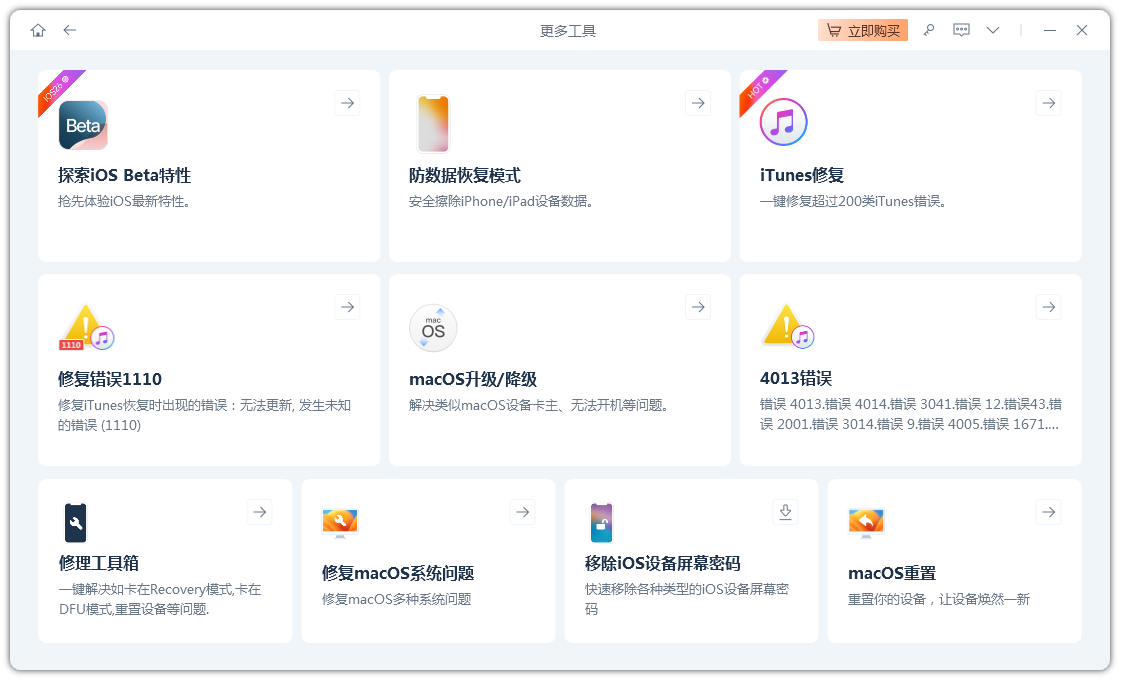Open the 防数据恢复模式 arrow button
This screenshot has height=681, width=1121.
pyautogui.click(x=698, y=102)
